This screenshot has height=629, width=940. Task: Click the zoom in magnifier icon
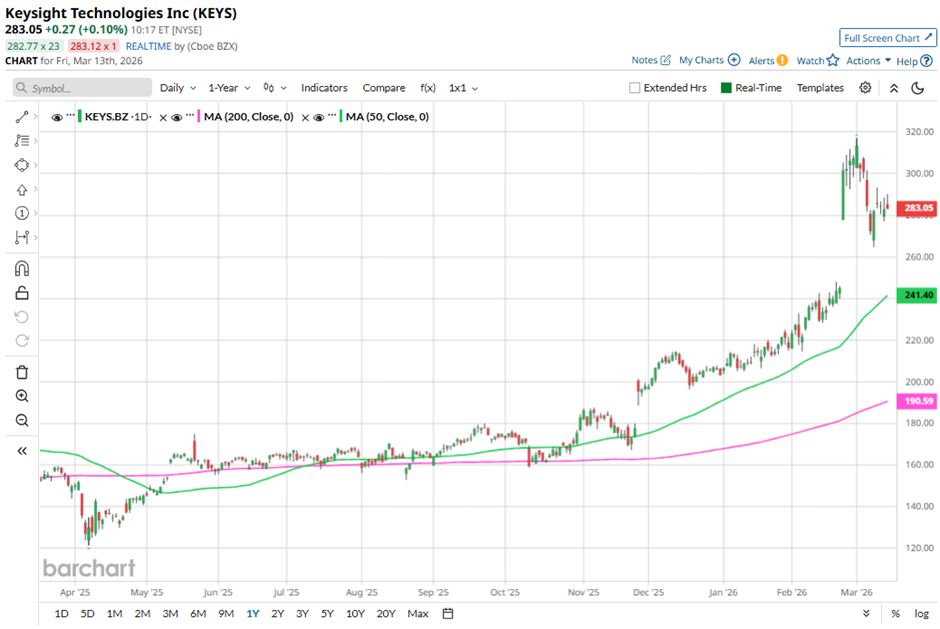click(21, 396)
